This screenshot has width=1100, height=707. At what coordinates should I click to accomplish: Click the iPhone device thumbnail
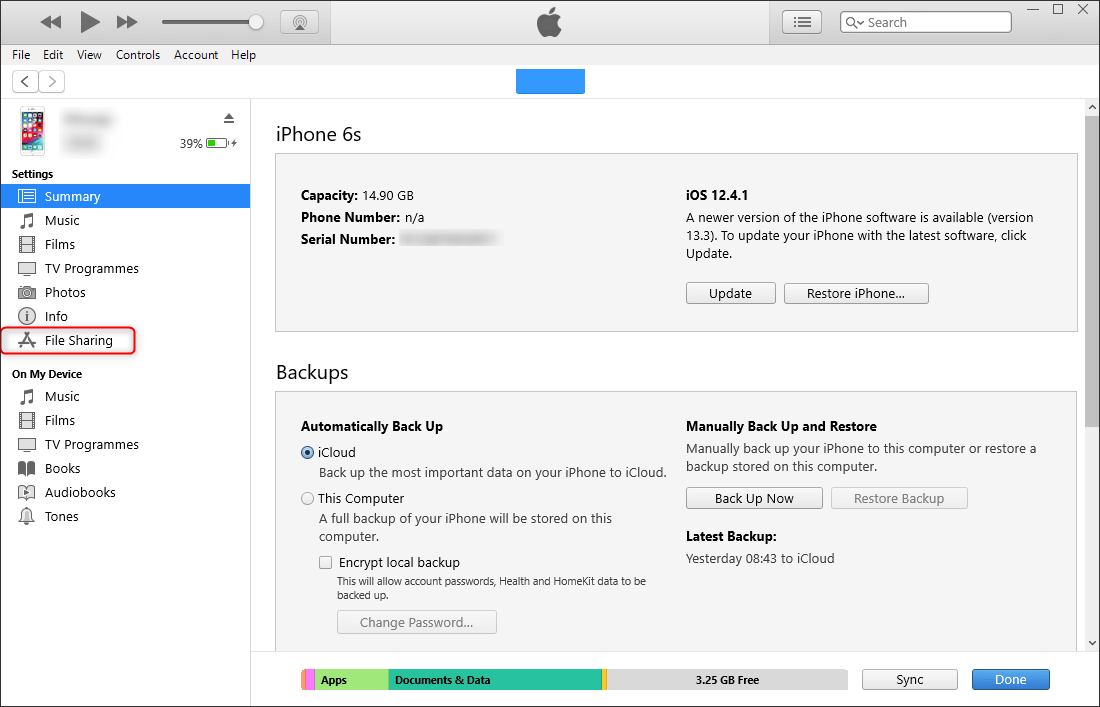tap(32, 130)
